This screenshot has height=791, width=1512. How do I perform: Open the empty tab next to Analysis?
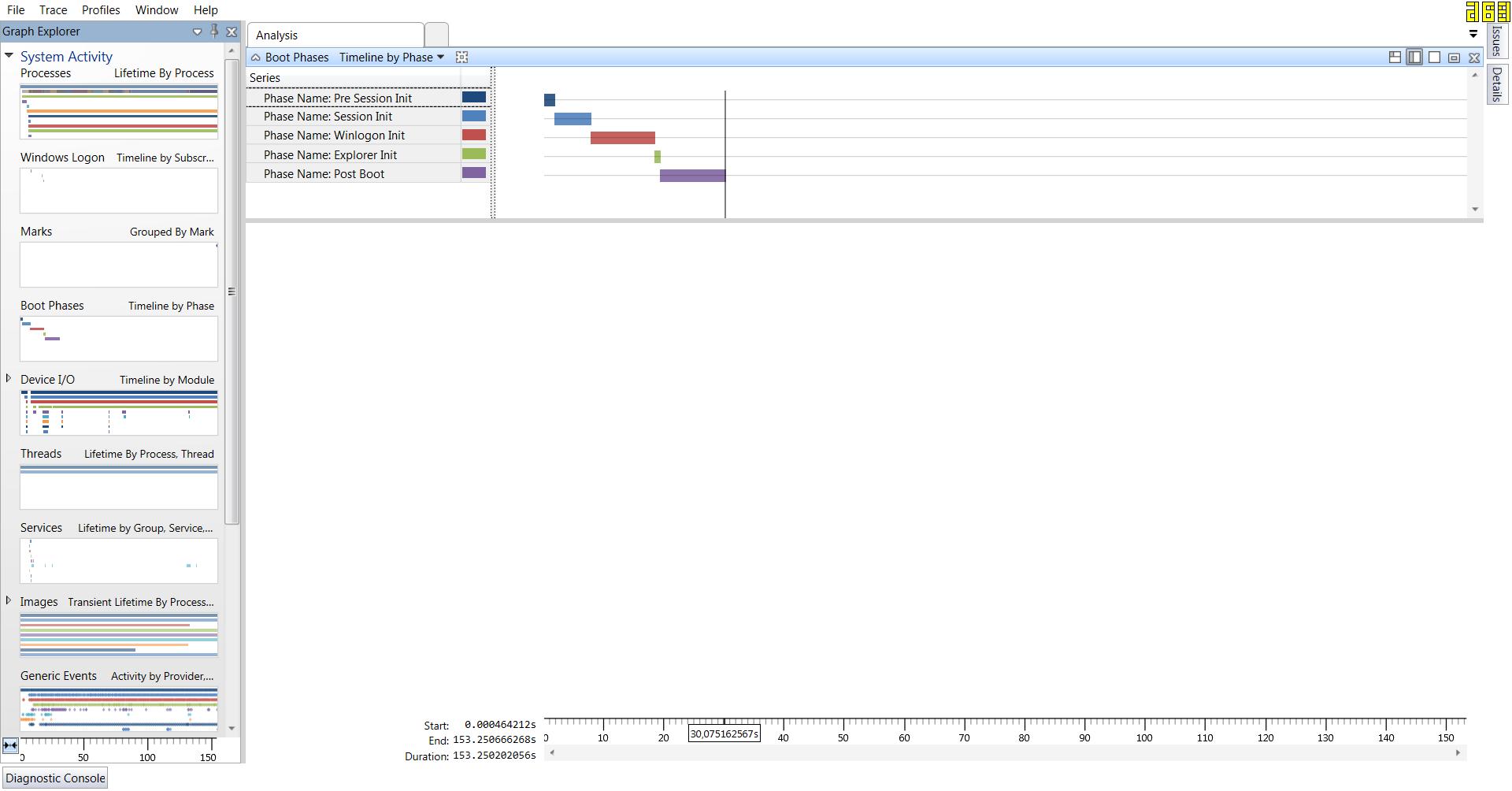click(436, 35)
